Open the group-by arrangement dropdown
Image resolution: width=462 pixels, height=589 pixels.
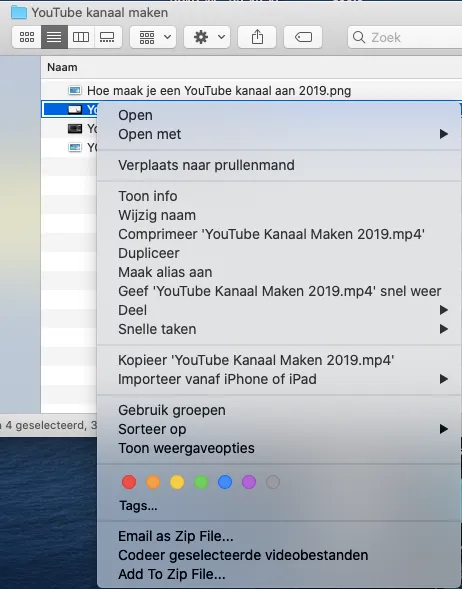[153, 37]
